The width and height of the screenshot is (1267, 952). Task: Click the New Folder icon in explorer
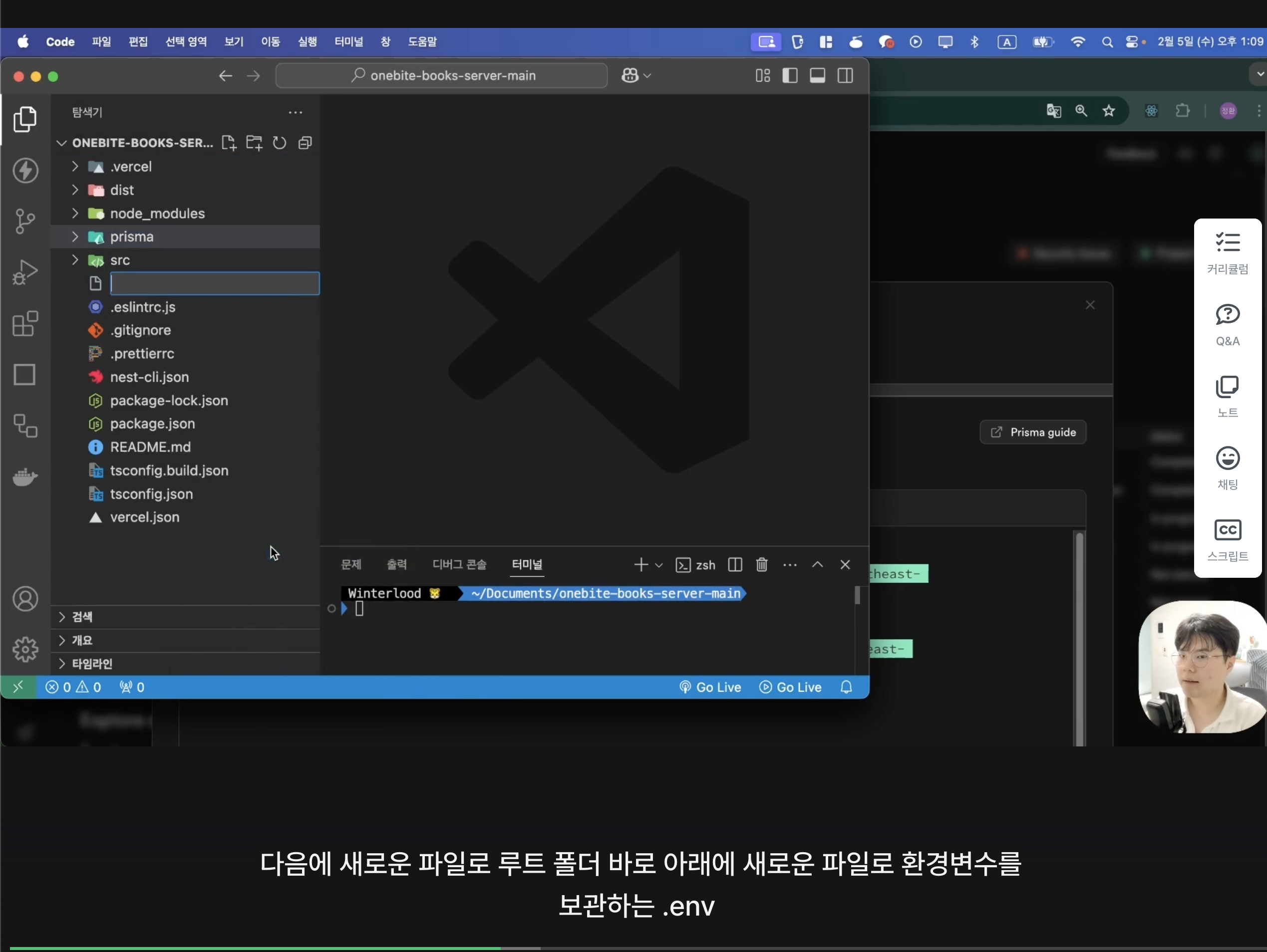pyautogui.click(x=254, y=143)
